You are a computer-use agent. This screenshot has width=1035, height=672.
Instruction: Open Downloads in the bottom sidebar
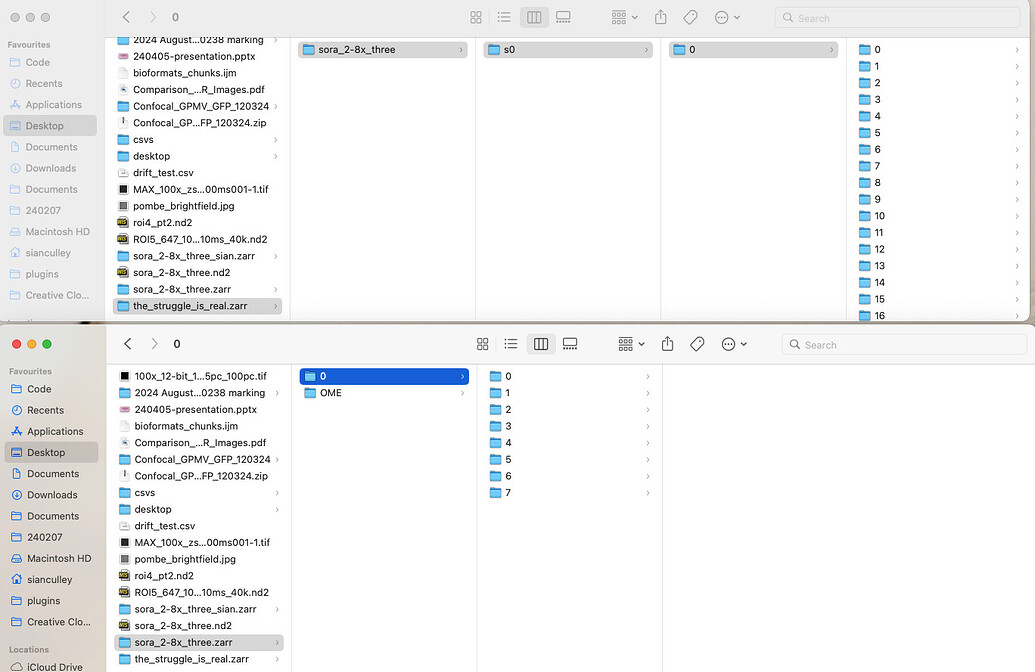coord(52,495)
